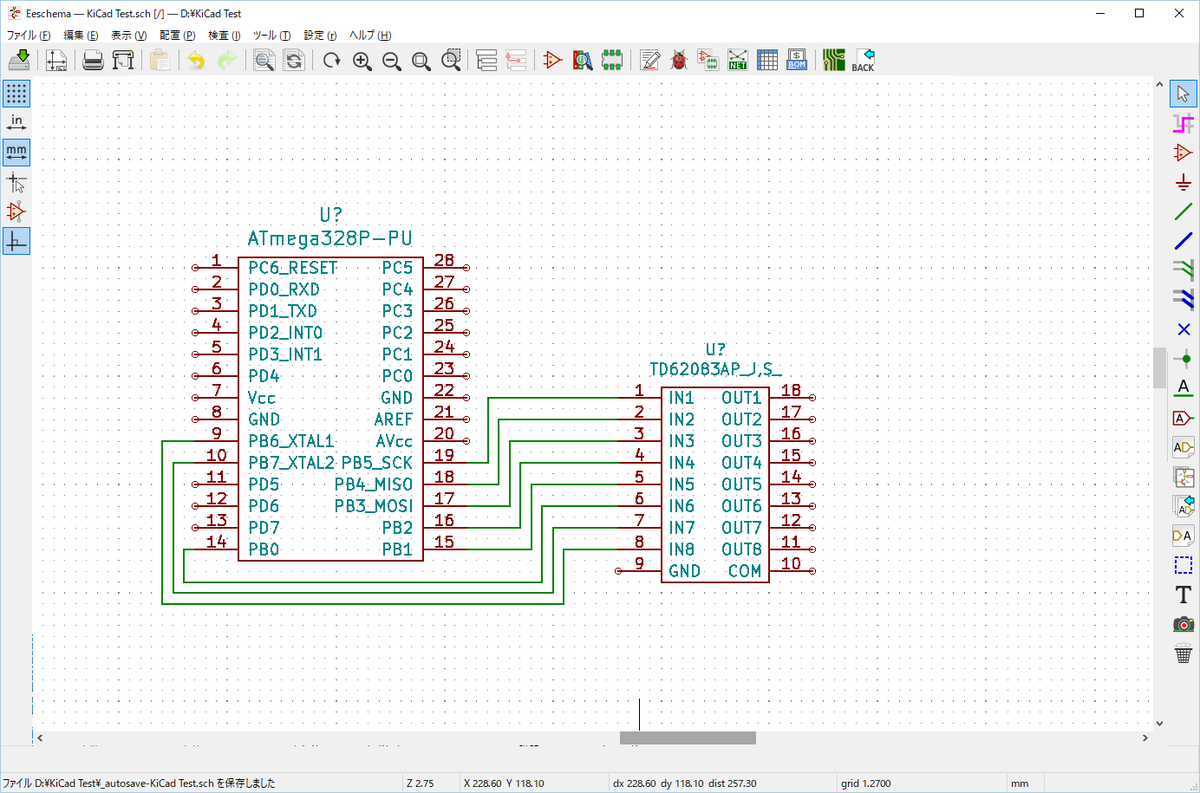1200x793 pixels.
Task: Zoom to selection tool
Action: click(452, 60)
